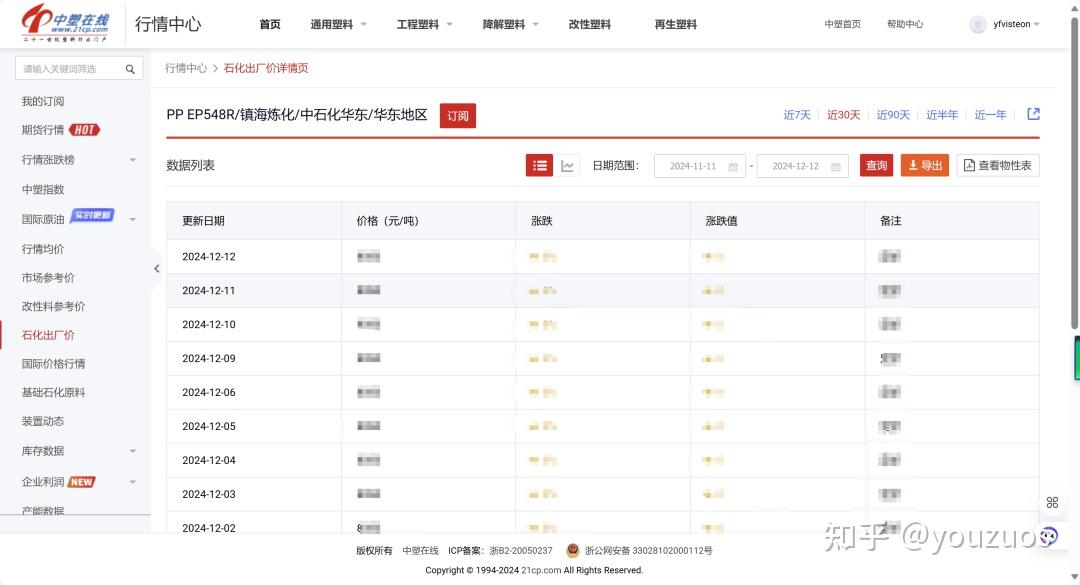Open yfvisteon account dropdown
1080x585 pixels.
pos(1016,24)
